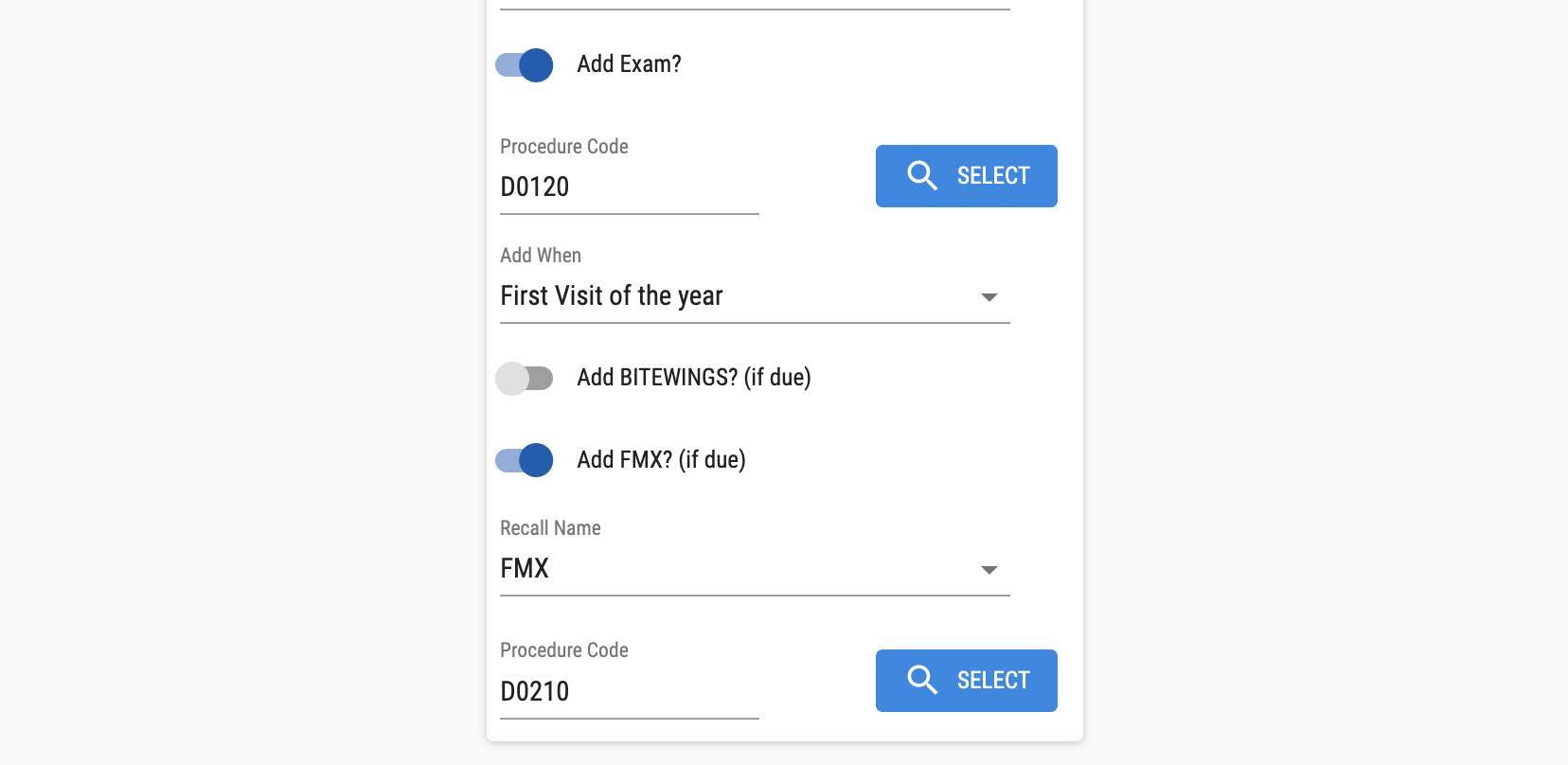1568x765 pixels.
Task: Click the D0120 procedure code field
Action: [x=629, y=187]
